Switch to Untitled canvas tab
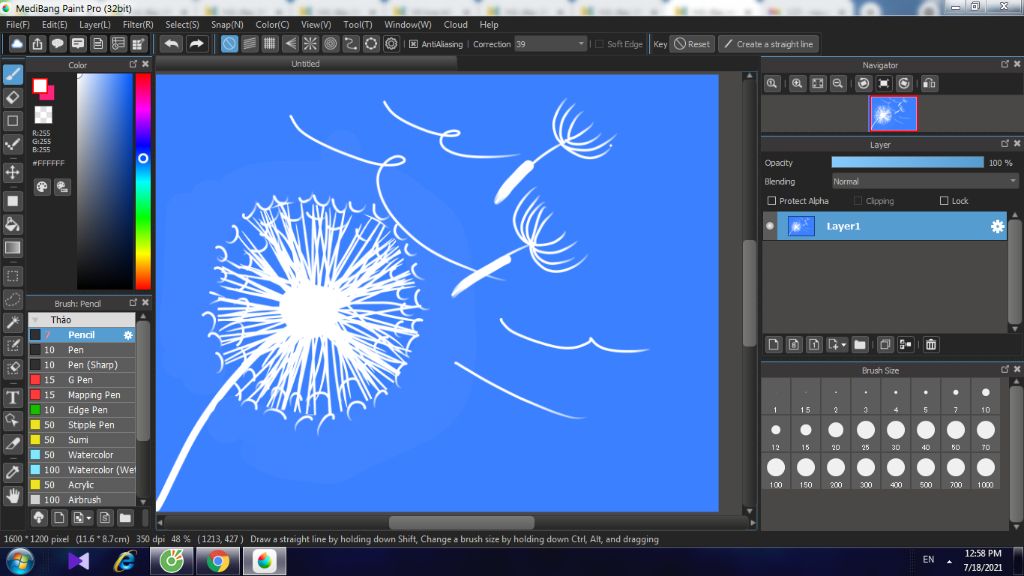Image resolution: width=1024 pixels, height=576 pixels. (306, 63)
